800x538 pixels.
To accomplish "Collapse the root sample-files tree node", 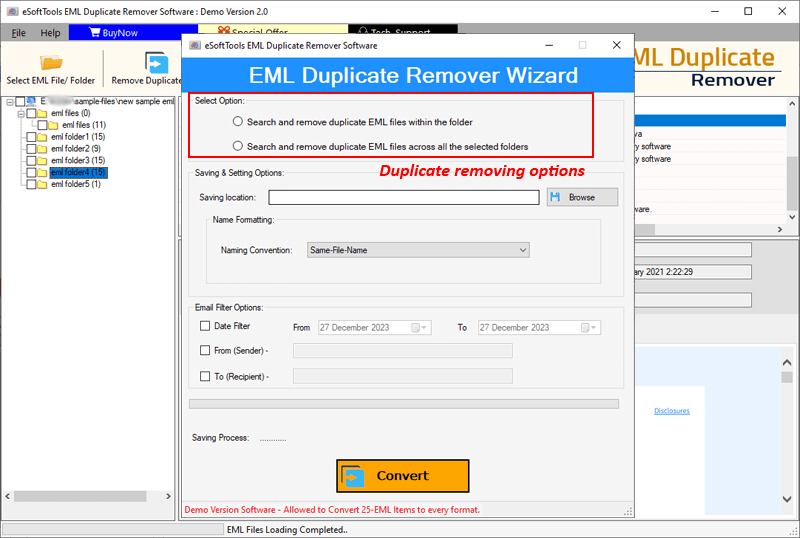I will tap(10, 102).
